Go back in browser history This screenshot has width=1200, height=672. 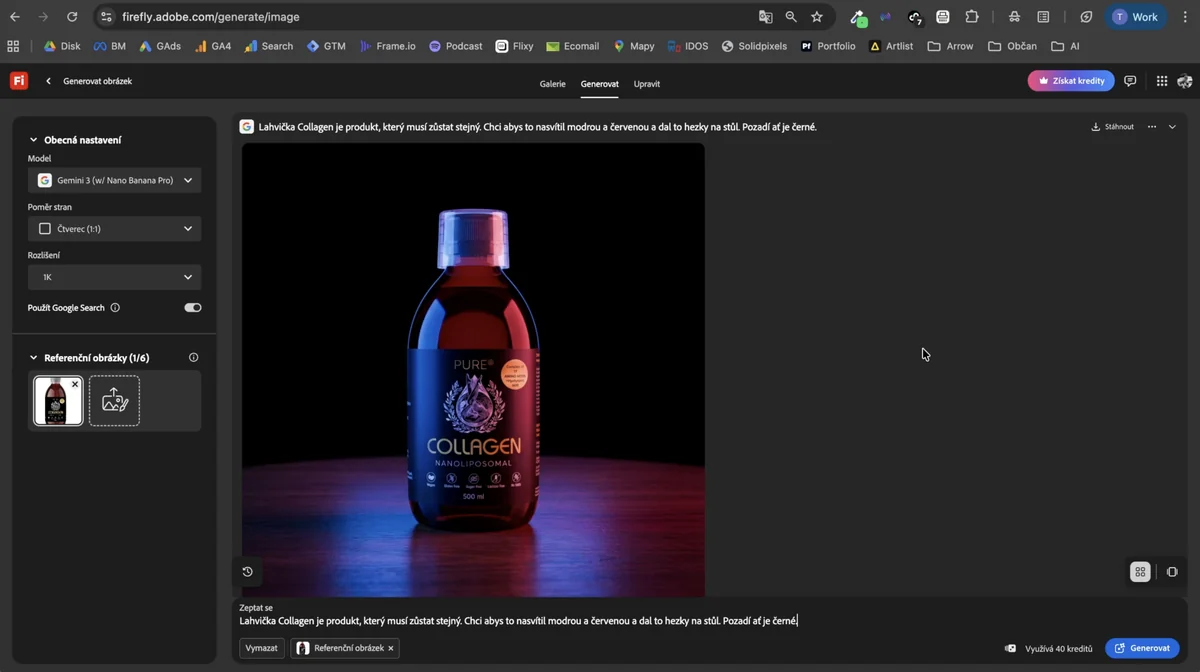click(x=14, y=17)
